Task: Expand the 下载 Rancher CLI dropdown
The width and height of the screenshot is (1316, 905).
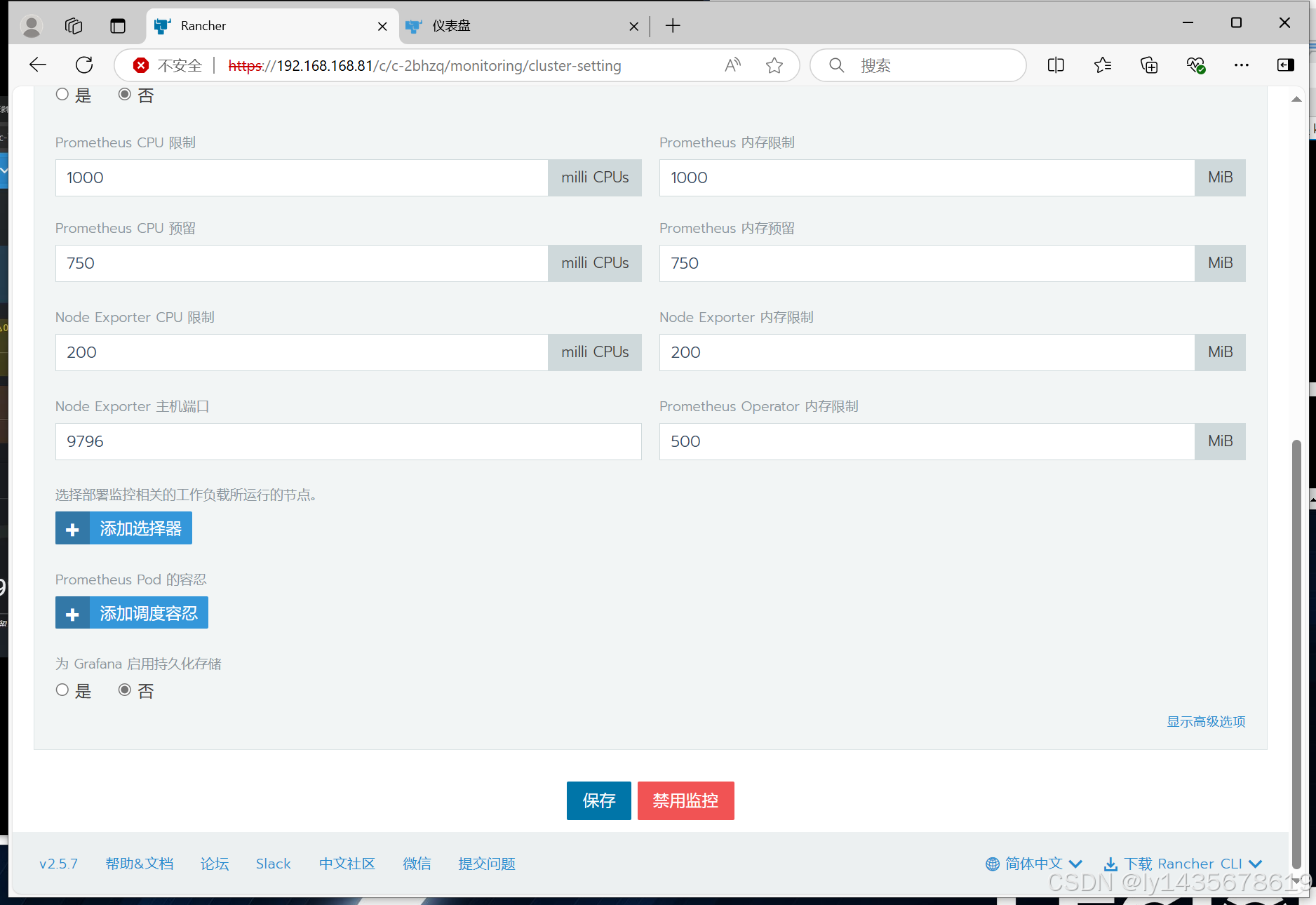Action: click(1183, 864)
